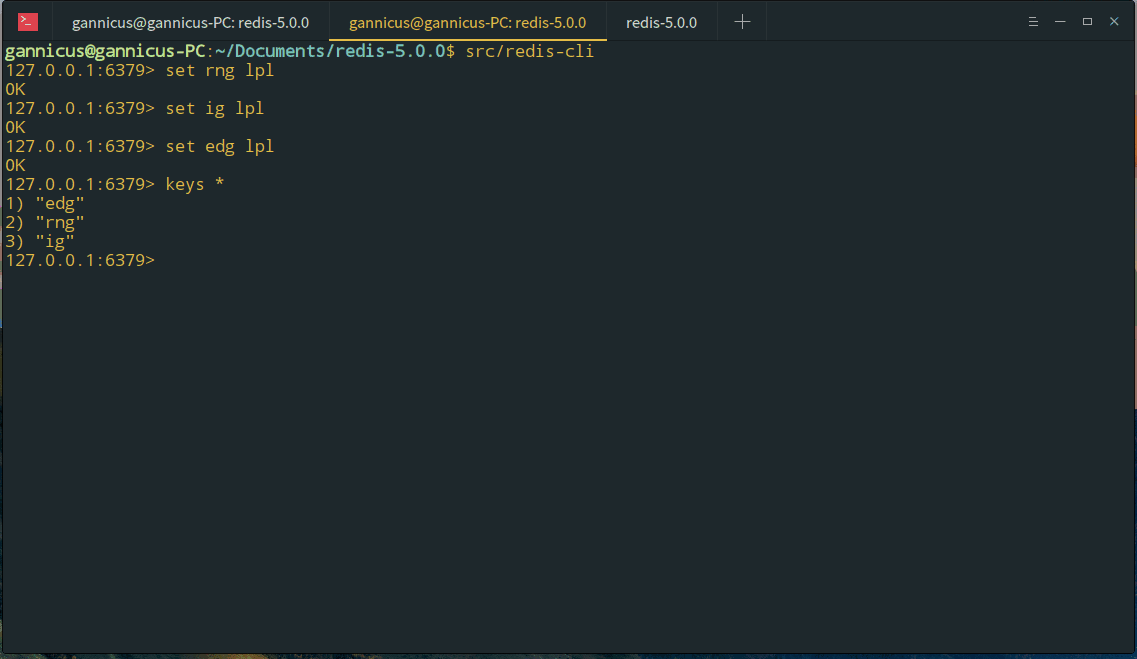Open the hamburger menu in the title bar
This screenshot has width=1137, height=659.
[1033, 22]
